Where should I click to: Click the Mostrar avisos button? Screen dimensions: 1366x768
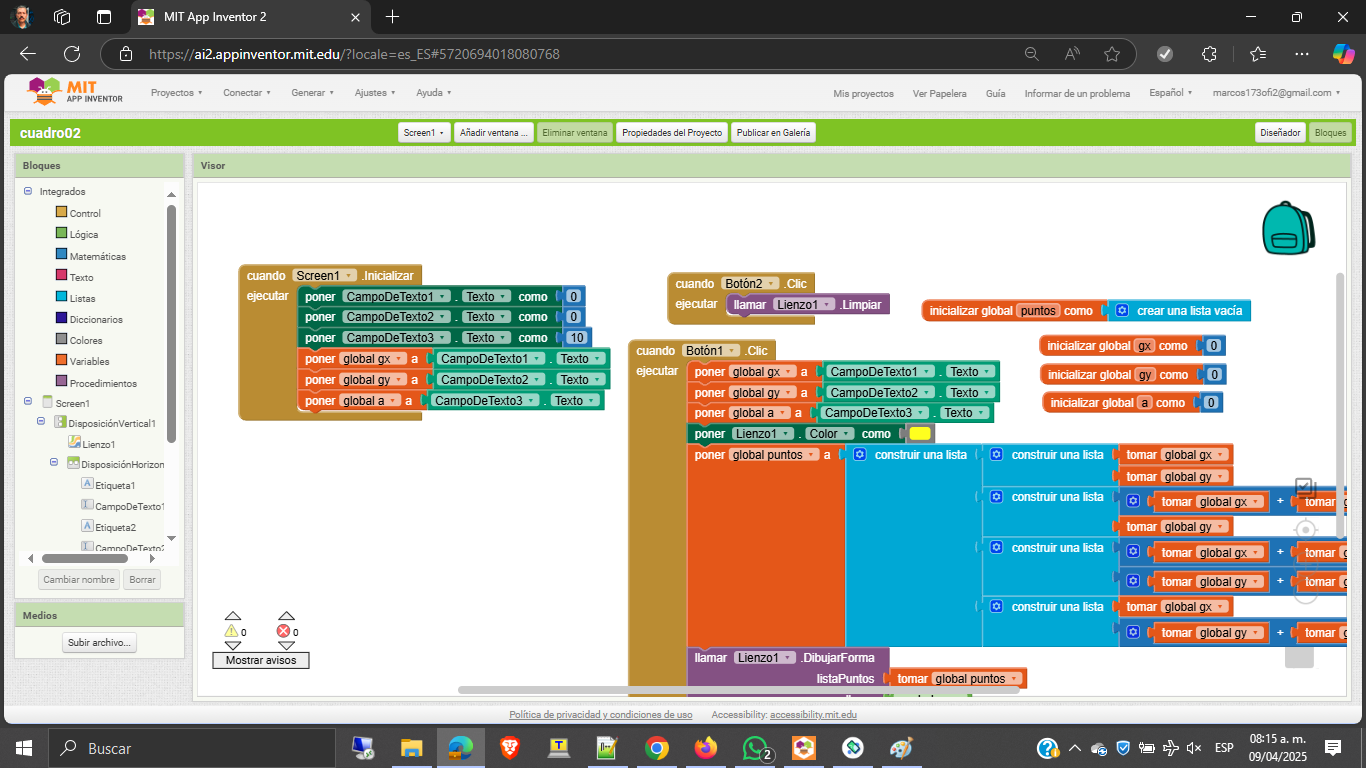(x=260, y=660)
